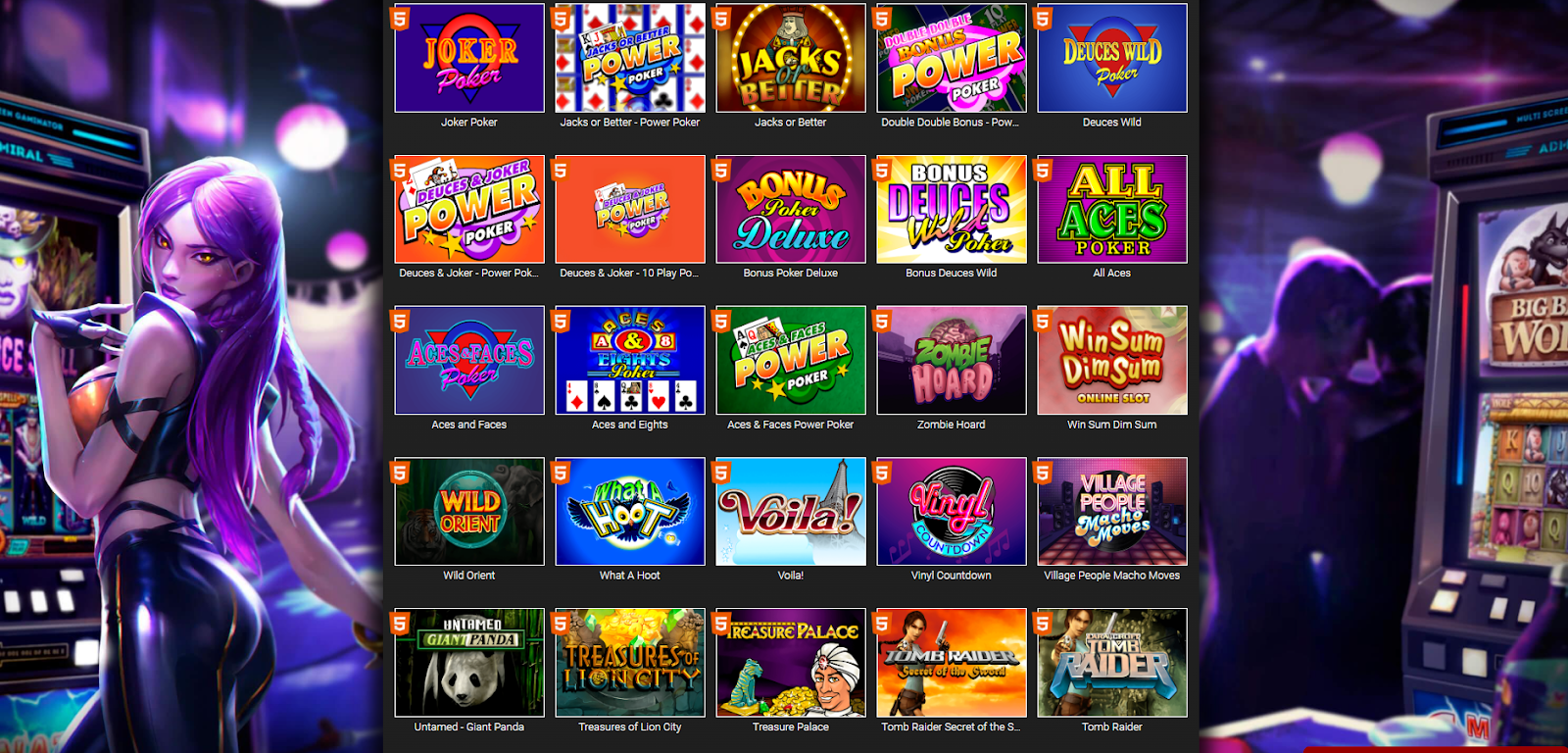Viewport: 1568px width, 753px height.
Task: Click HTML5 badge on Bonus Deuces Wild
Action: [883, 172]
